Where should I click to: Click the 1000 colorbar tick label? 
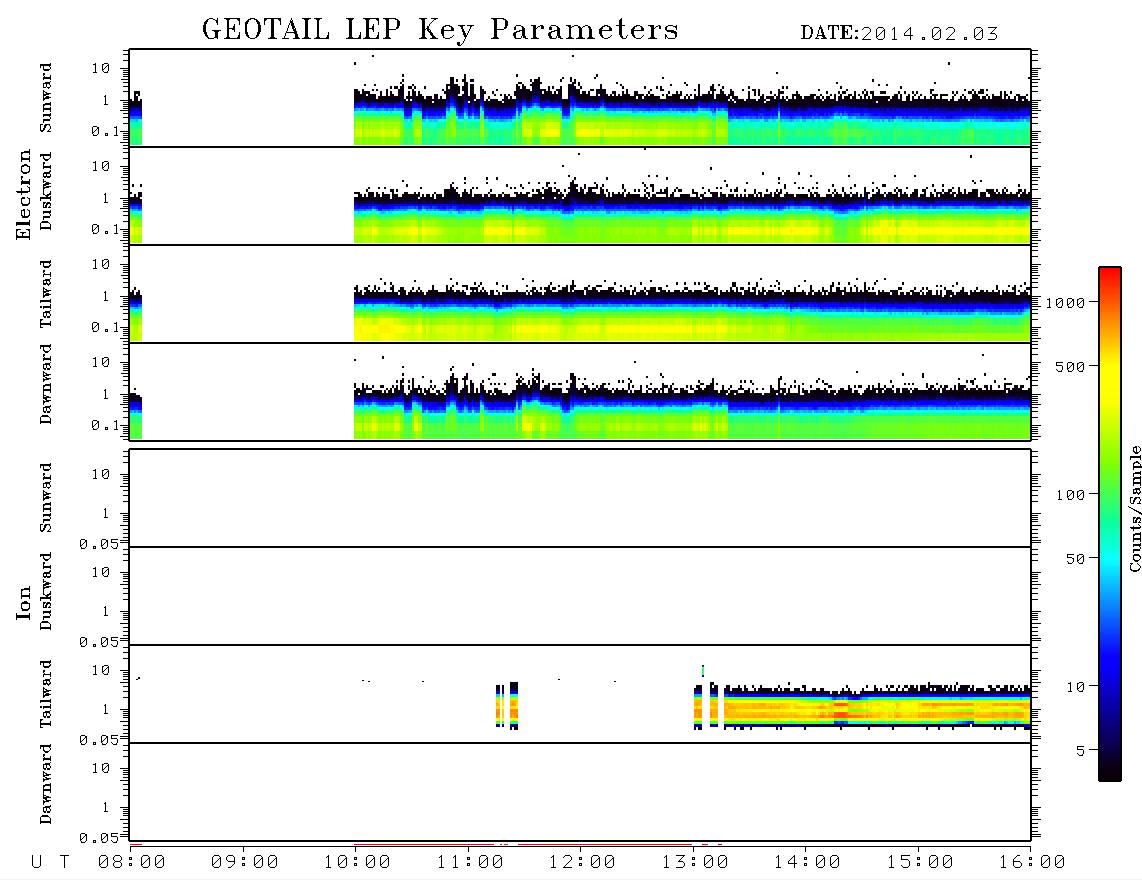pyautogui.click(x=1066, y=303)
